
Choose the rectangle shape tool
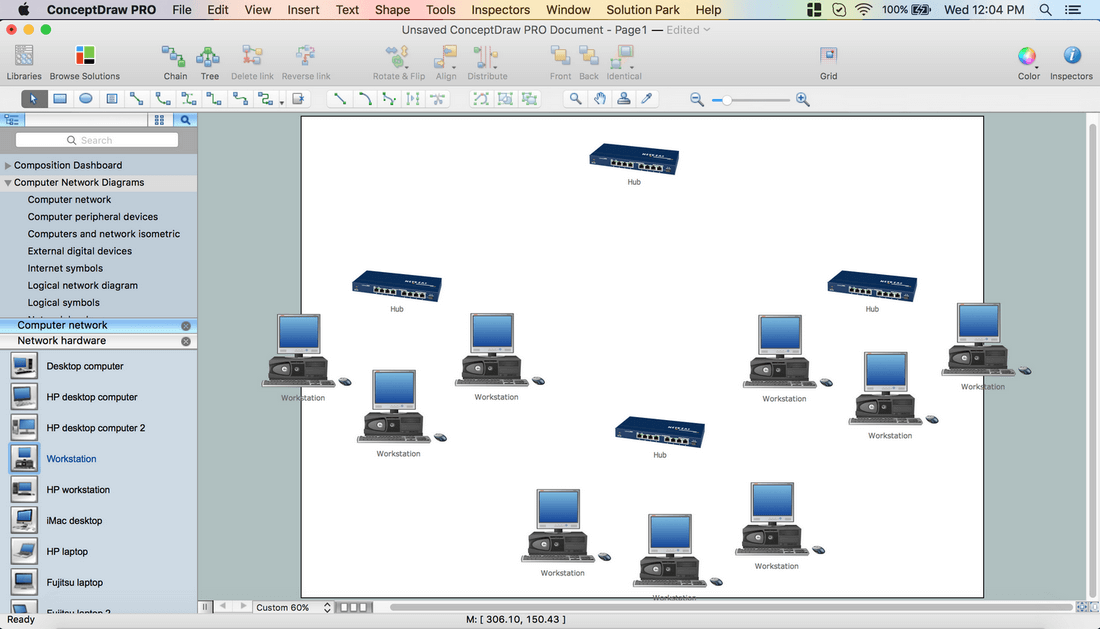pyautogui.click(x=60, y=99)
